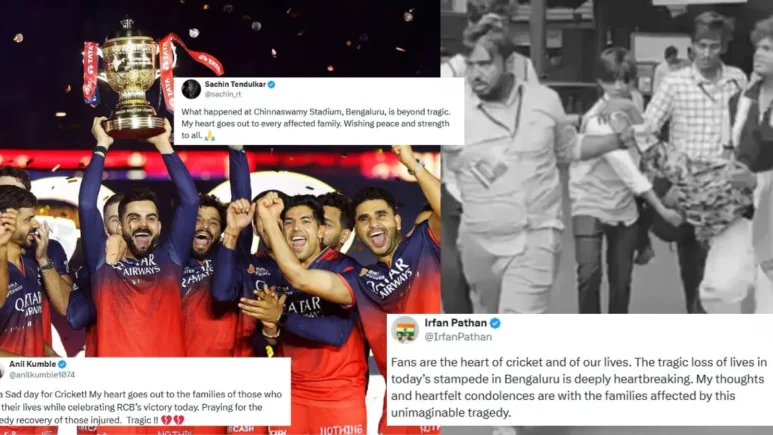This screenshot has width=773, height=435.
Task: Open the @anilkumble1074 handle
Action: (x=42, y=375)
